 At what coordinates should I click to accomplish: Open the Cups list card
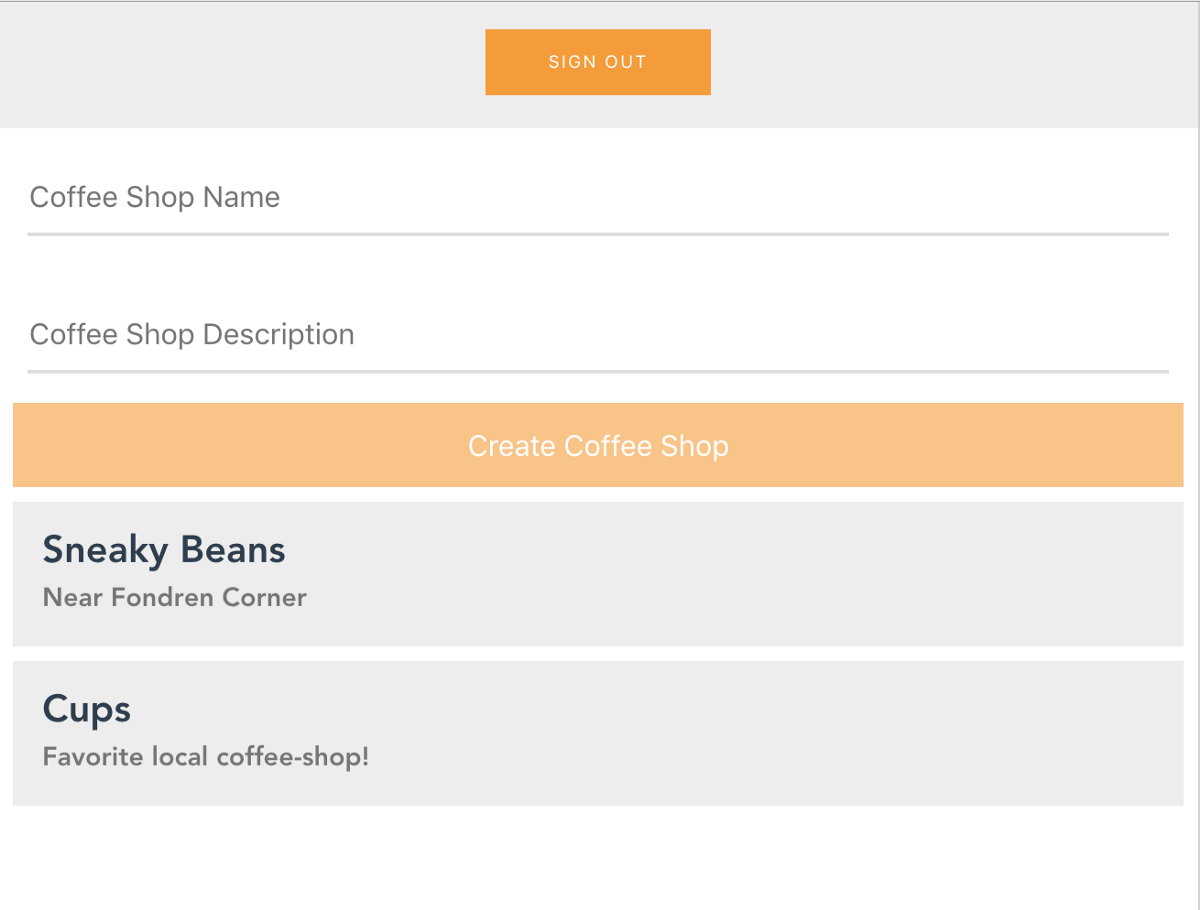point(598,733)
